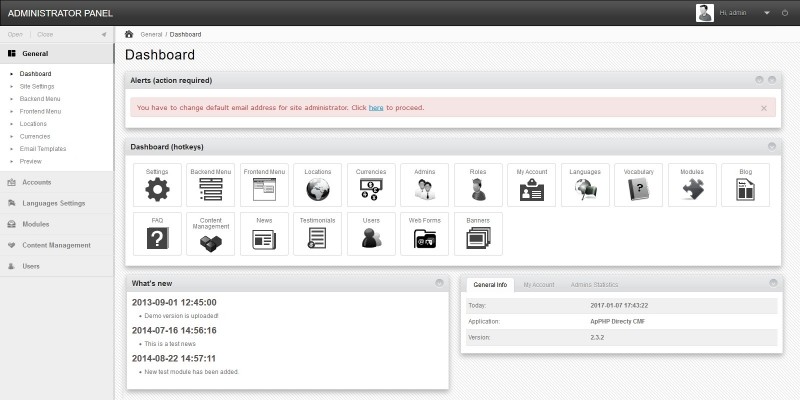Click the power logout icon
The image size is (800, 400).
(785, 13)
